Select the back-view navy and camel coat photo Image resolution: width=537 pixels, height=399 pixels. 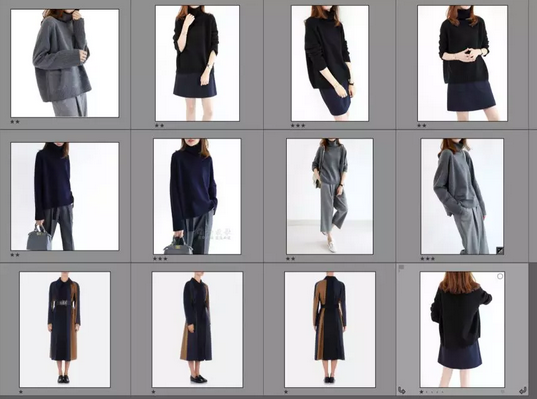[330, 329]
